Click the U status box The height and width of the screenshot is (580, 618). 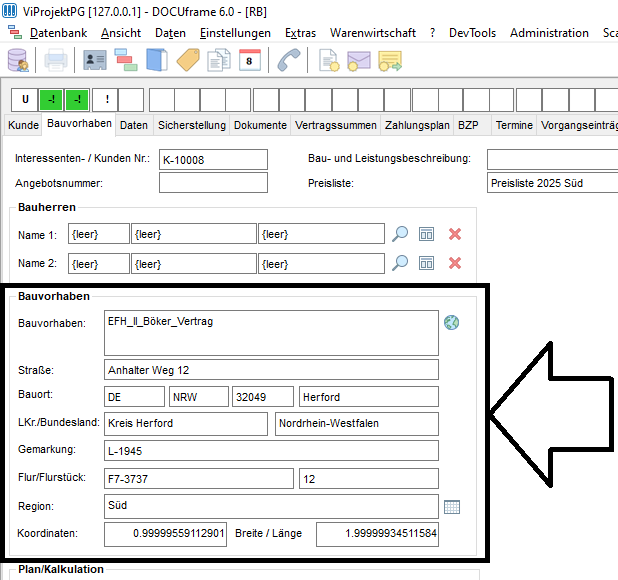coord(25,100)
